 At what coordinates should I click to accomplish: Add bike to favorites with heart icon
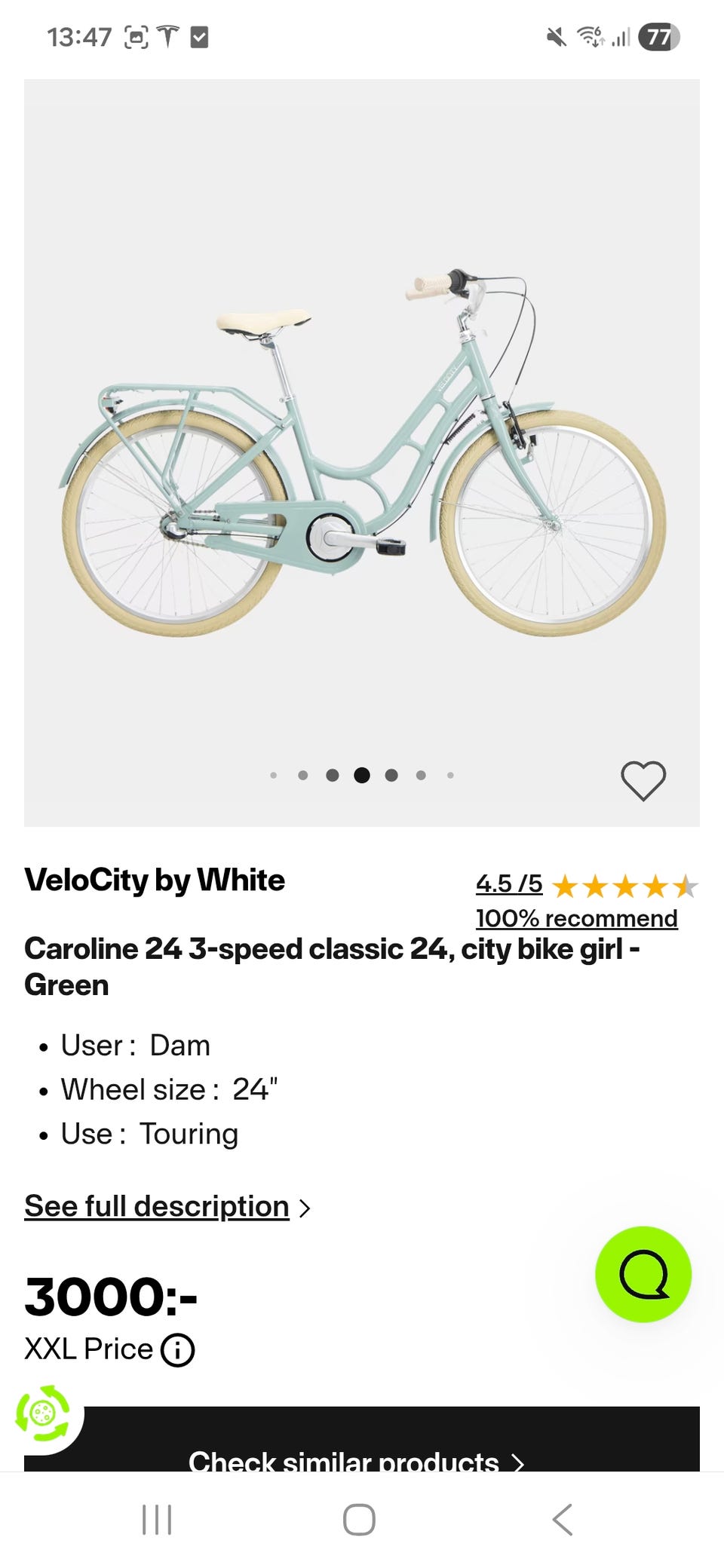[x=643, y=780]
